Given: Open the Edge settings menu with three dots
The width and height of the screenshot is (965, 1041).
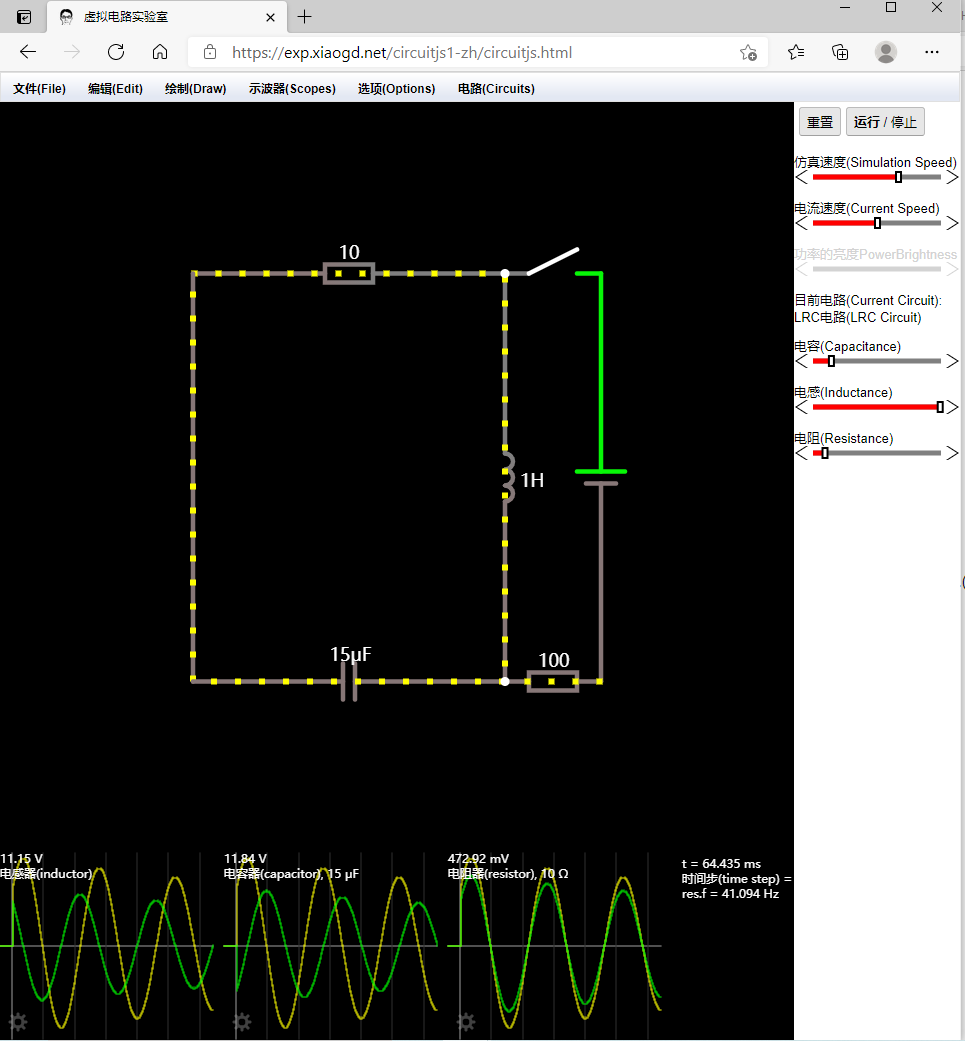Looking at the screenshot, I should (931, 52).
